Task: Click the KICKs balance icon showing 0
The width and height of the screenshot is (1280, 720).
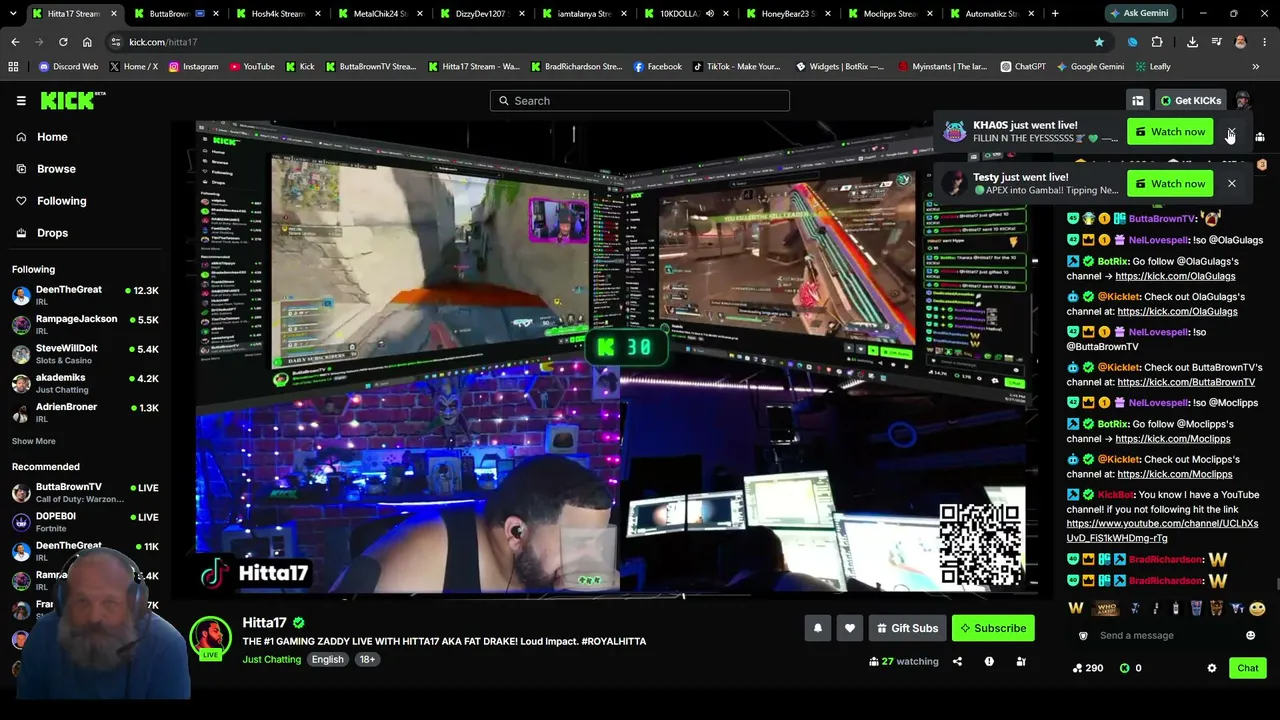Action: [x=1125, y=668]
